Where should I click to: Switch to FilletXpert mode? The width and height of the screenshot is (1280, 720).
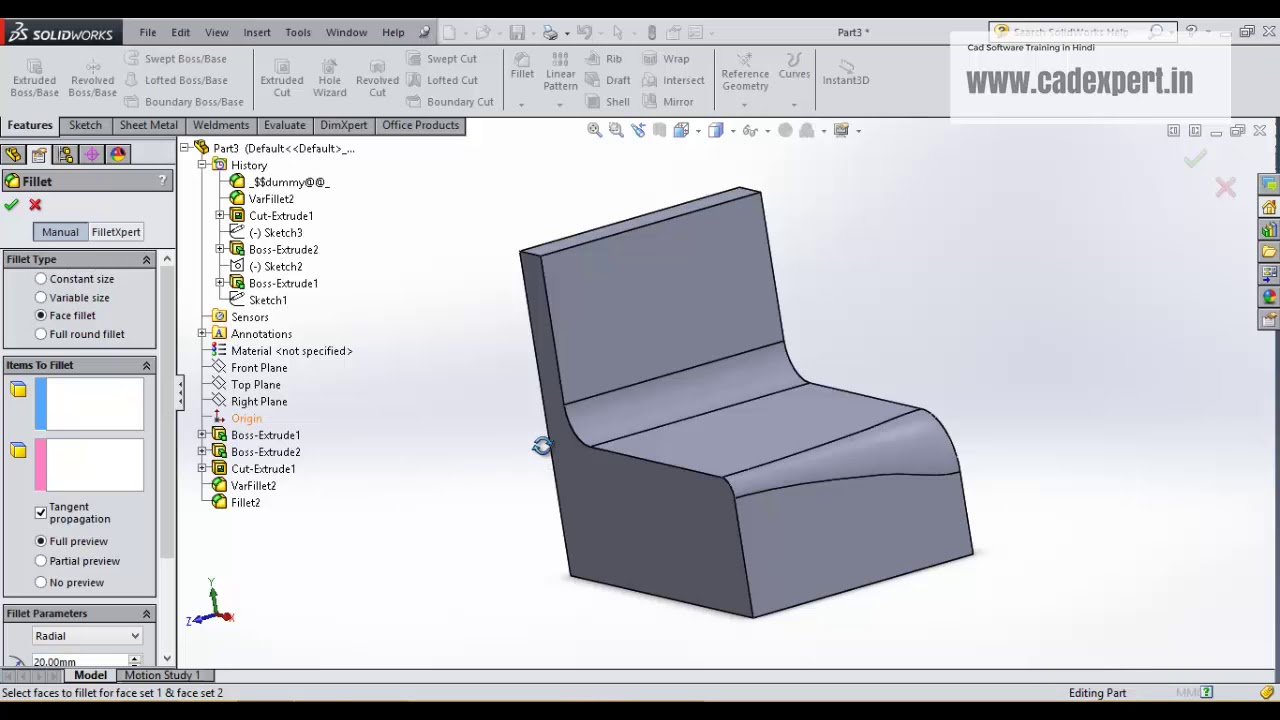[116, 232]
